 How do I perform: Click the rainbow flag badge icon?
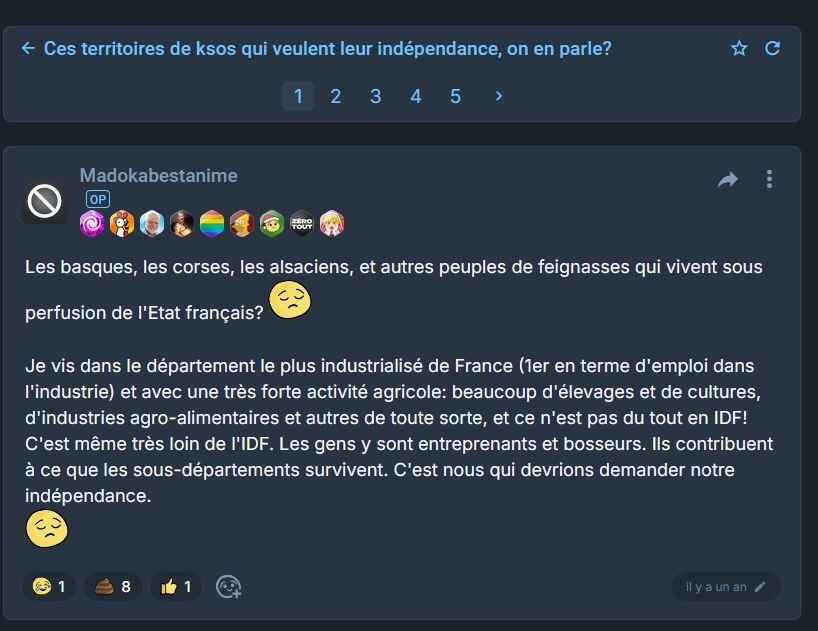[x=212, y=224]
